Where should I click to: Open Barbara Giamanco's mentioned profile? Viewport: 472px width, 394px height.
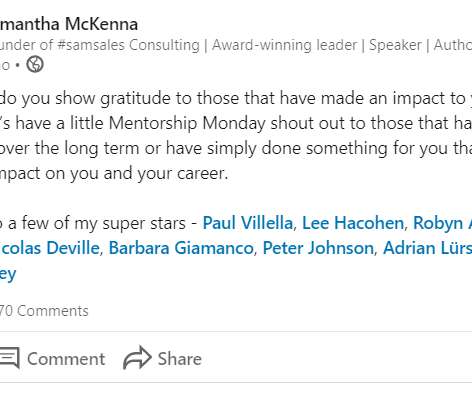[181, 248]
